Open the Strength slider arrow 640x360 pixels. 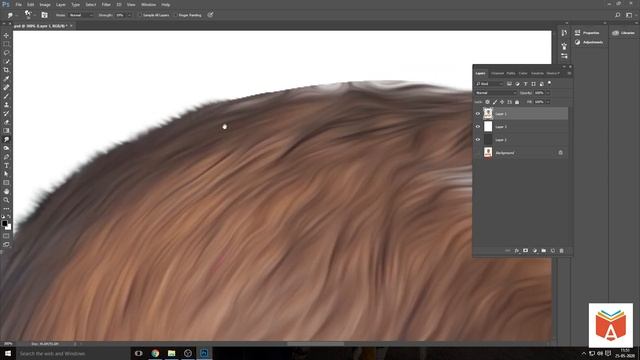point(129,15)
